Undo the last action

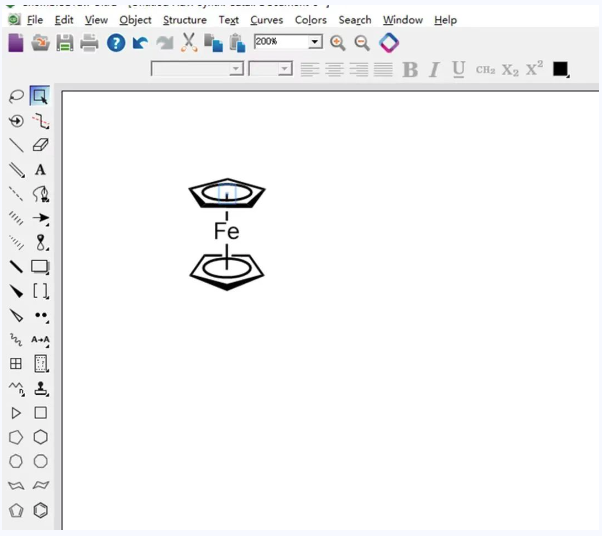click(x=140, y=43)
